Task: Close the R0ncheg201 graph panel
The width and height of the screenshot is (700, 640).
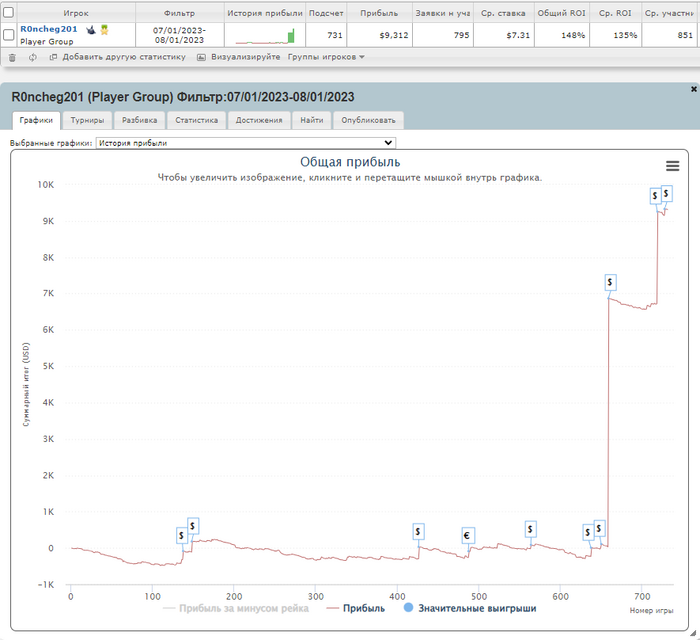Action: click(694, 89)
